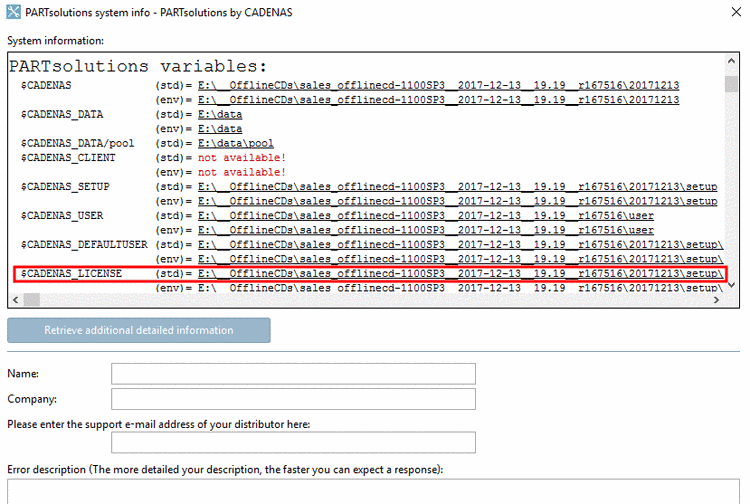The width and height of the screenshot is (750, 504).
Task: Click the $CADENAS_LICENSE variable name
Action: point(71,274)
